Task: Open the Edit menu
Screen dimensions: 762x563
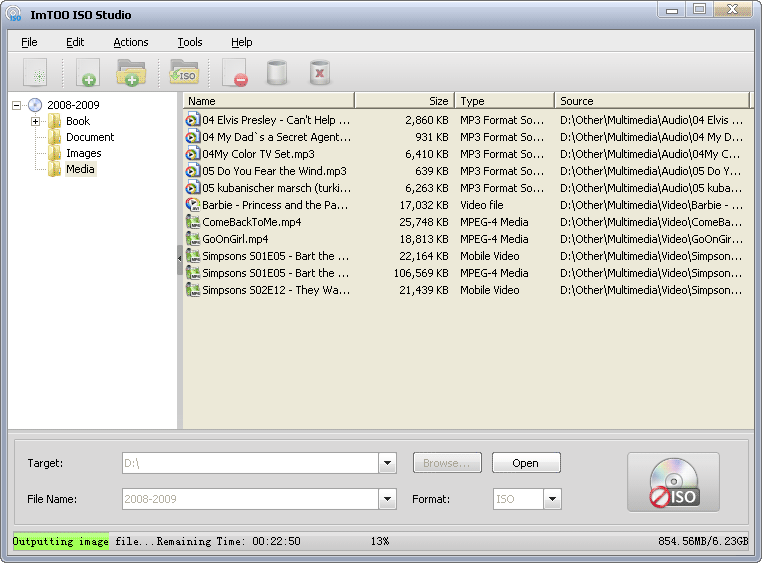Action: click(x=75, y=42)
